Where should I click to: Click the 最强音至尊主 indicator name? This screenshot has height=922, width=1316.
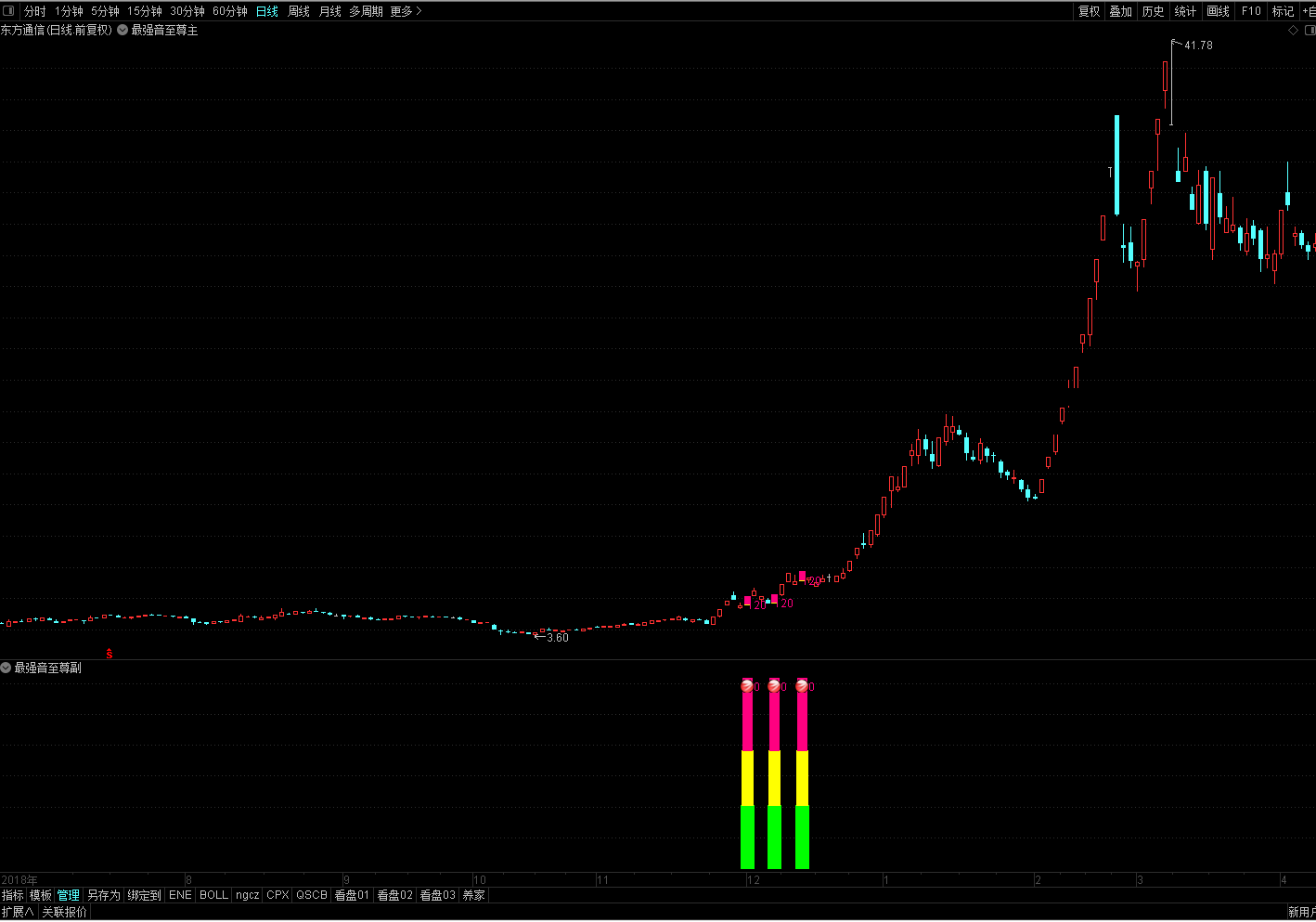click(164, 31)
